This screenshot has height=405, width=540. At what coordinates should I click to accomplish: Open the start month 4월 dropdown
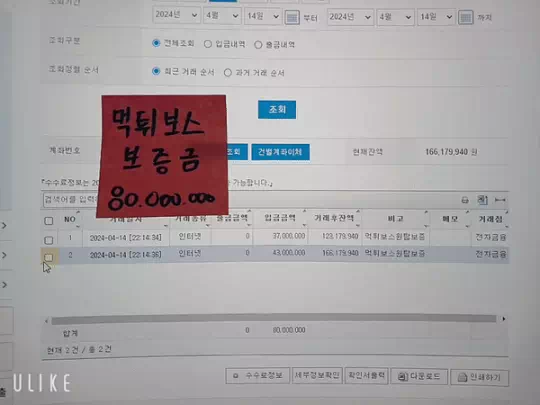[222, 16]
